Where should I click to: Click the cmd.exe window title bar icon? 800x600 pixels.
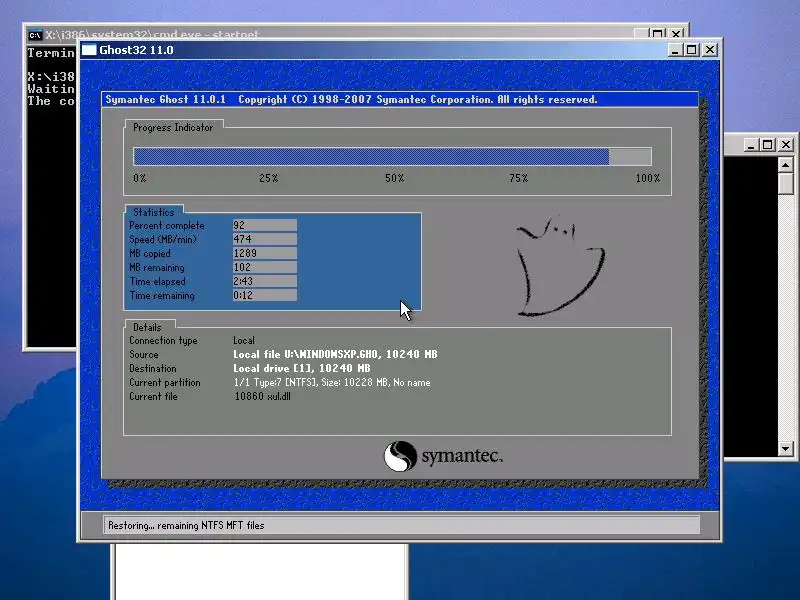click(35, 35)
